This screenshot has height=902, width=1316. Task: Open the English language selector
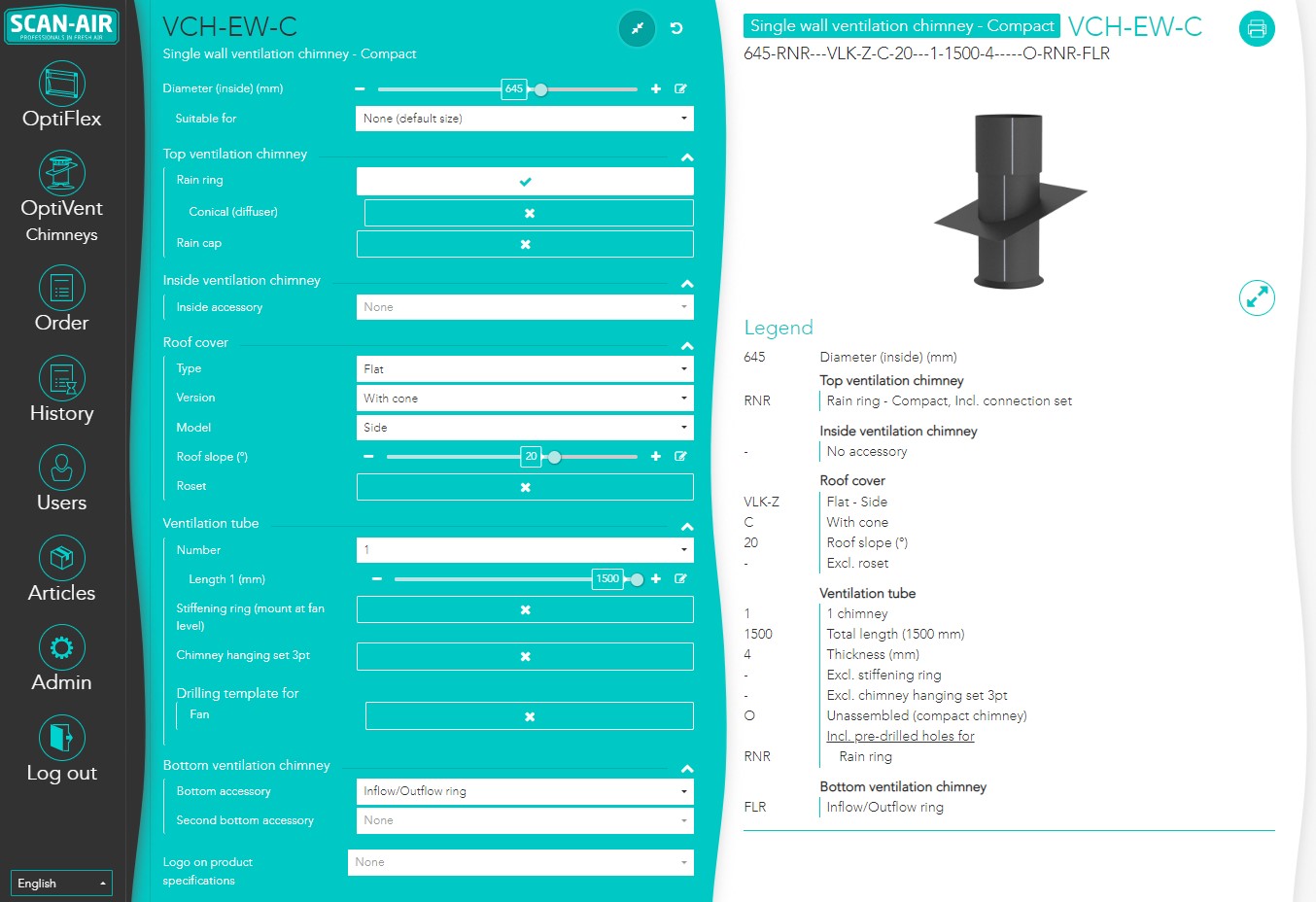(x=61, y=883)
